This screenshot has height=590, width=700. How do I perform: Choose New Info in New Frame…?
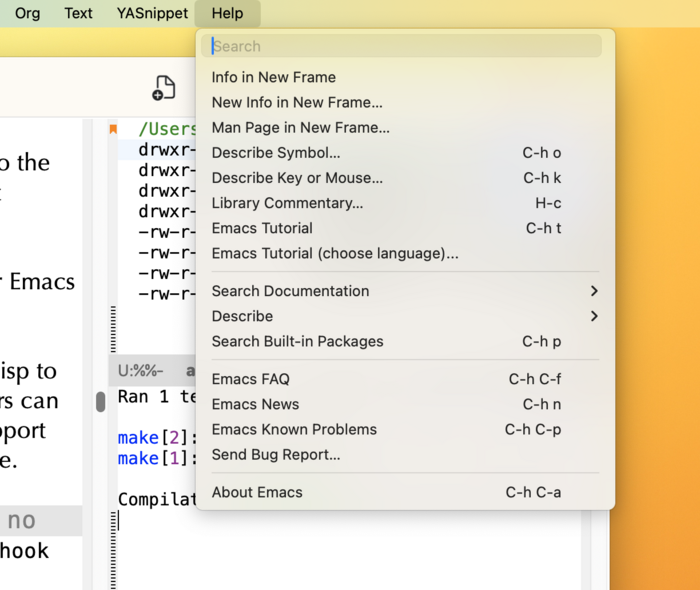coord(405,102)
